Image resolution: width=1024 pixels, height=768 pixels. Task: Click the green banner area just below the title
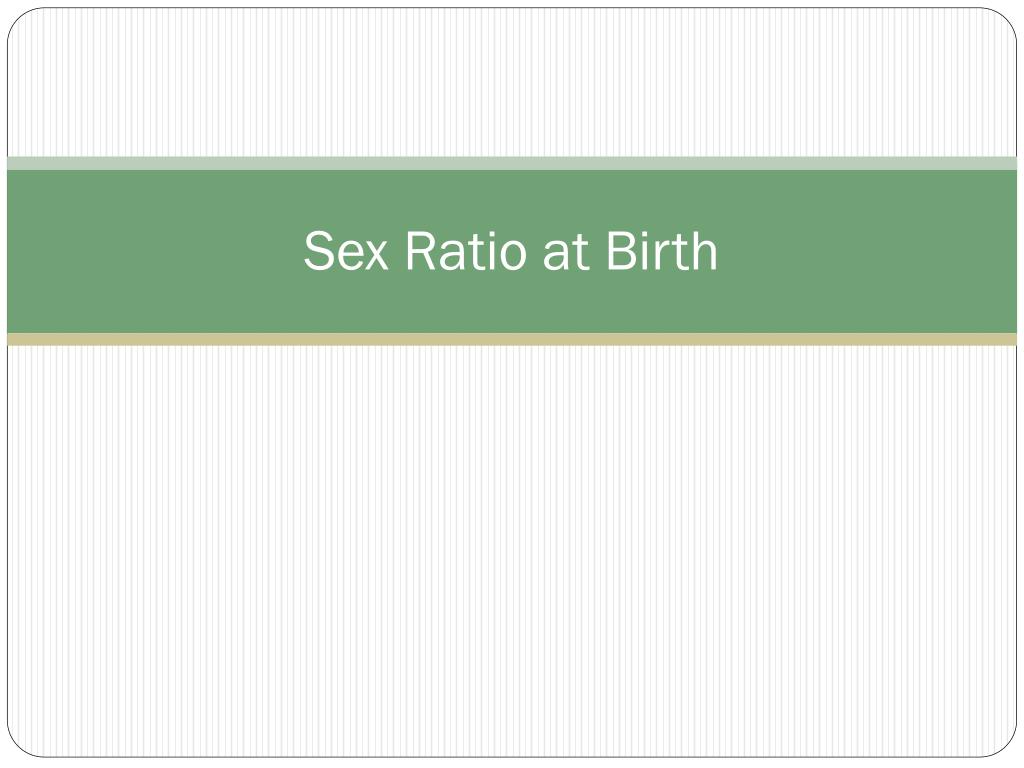tap(511, 302)
